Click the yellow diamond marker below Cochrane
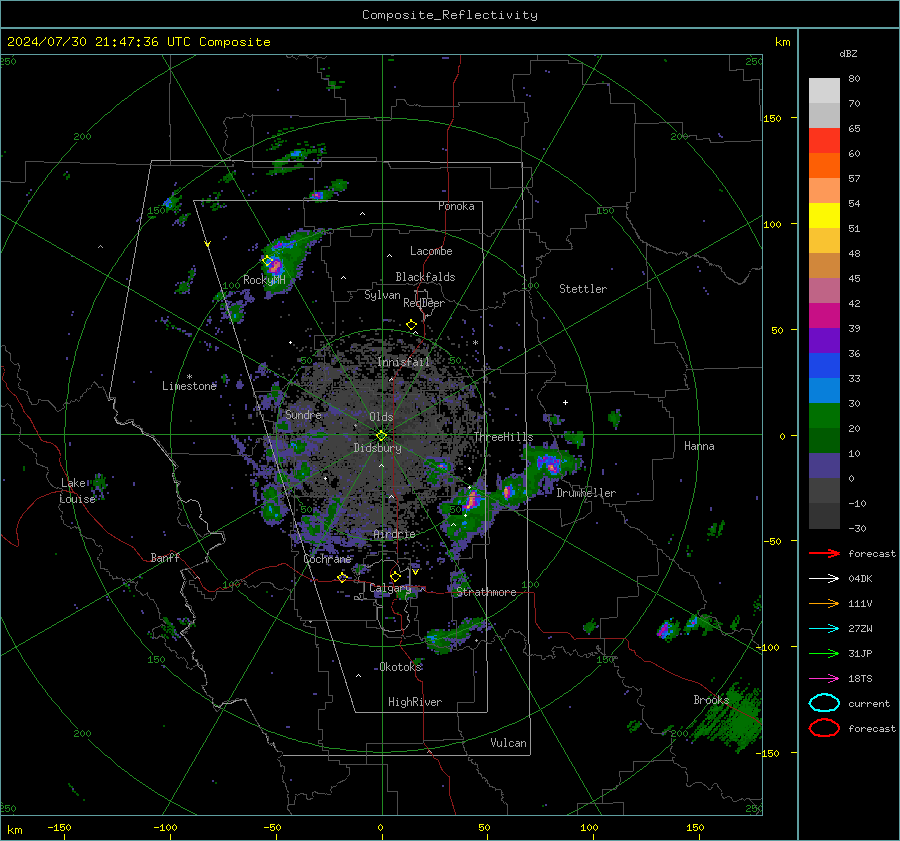 343,577
